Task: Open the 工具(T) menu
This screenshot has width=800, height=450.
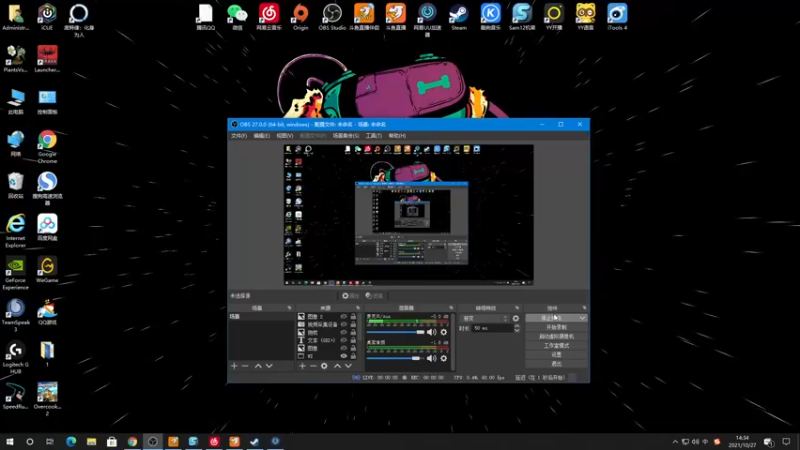Action: [x=373, y=136]
